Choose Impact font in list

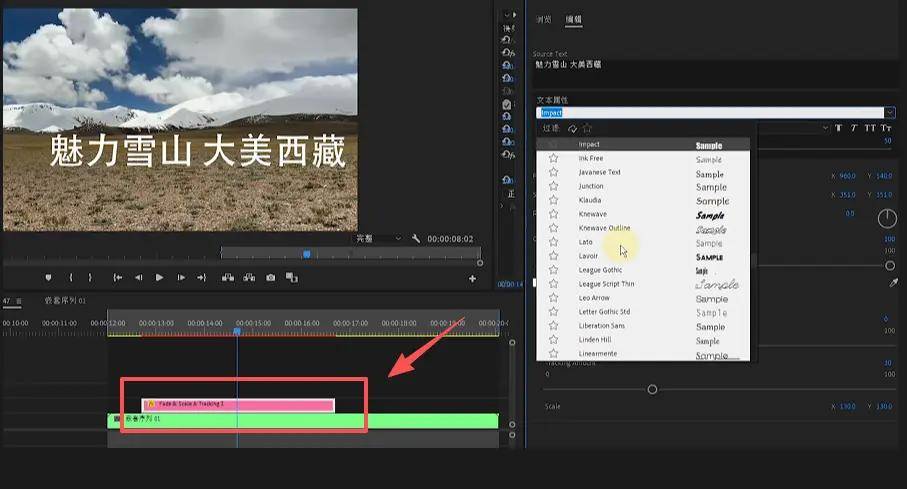[643, 144]
